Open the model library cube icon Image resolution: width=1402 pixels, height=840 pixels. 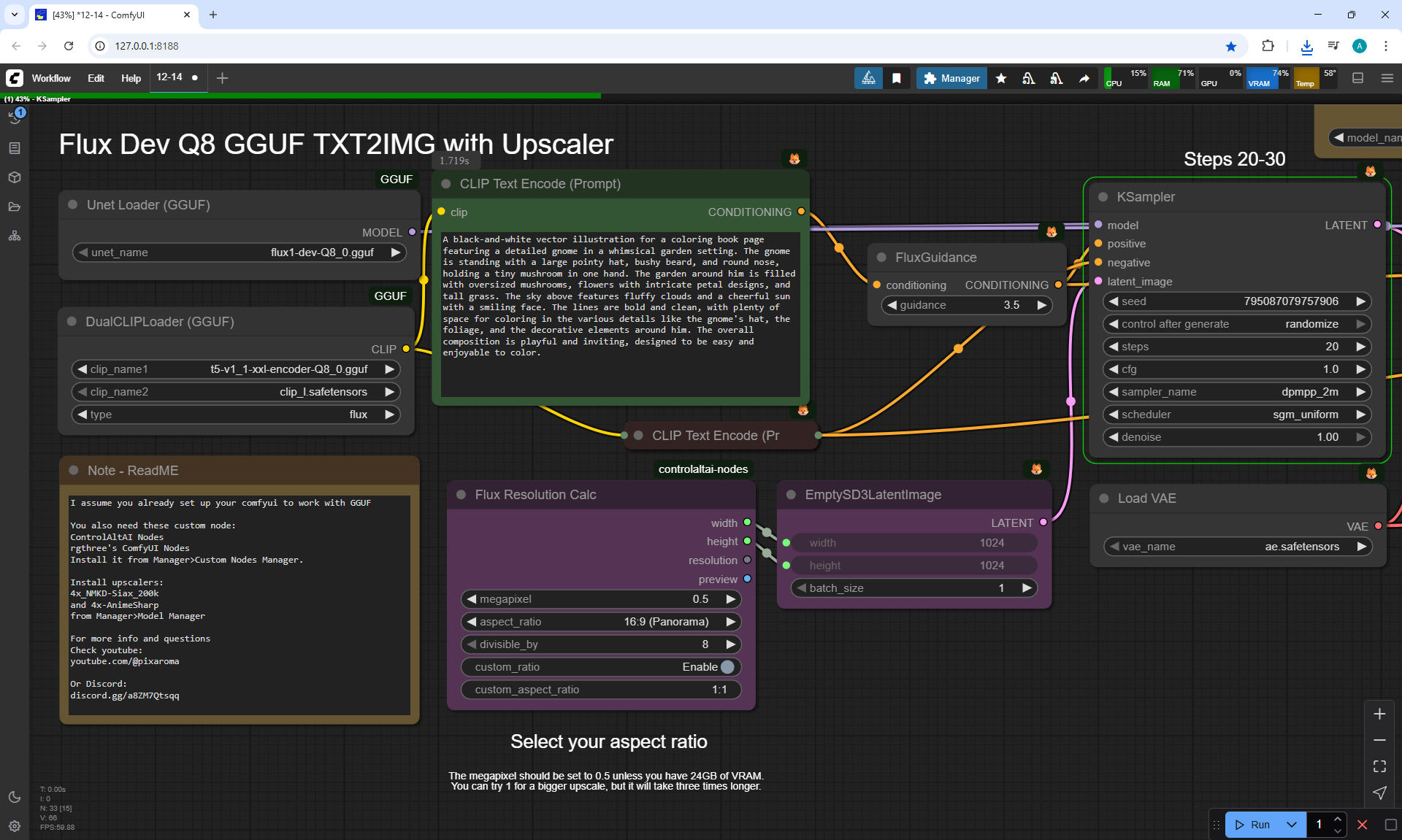(x=15, y=177)
